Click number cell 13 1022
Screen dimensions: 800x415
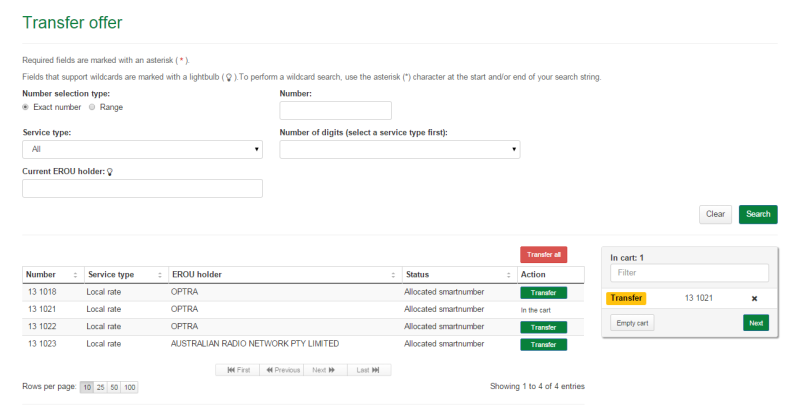coord(42,327)
